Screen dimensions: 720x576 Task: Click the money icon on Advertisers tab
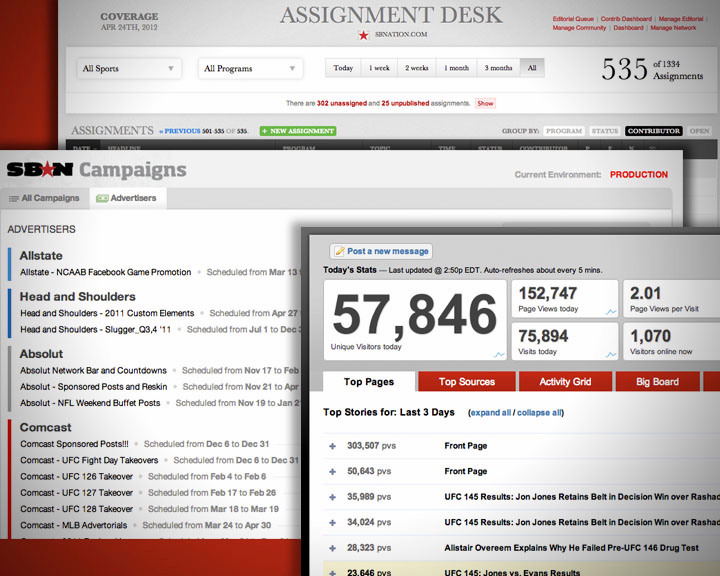click(x=102, y=198)
